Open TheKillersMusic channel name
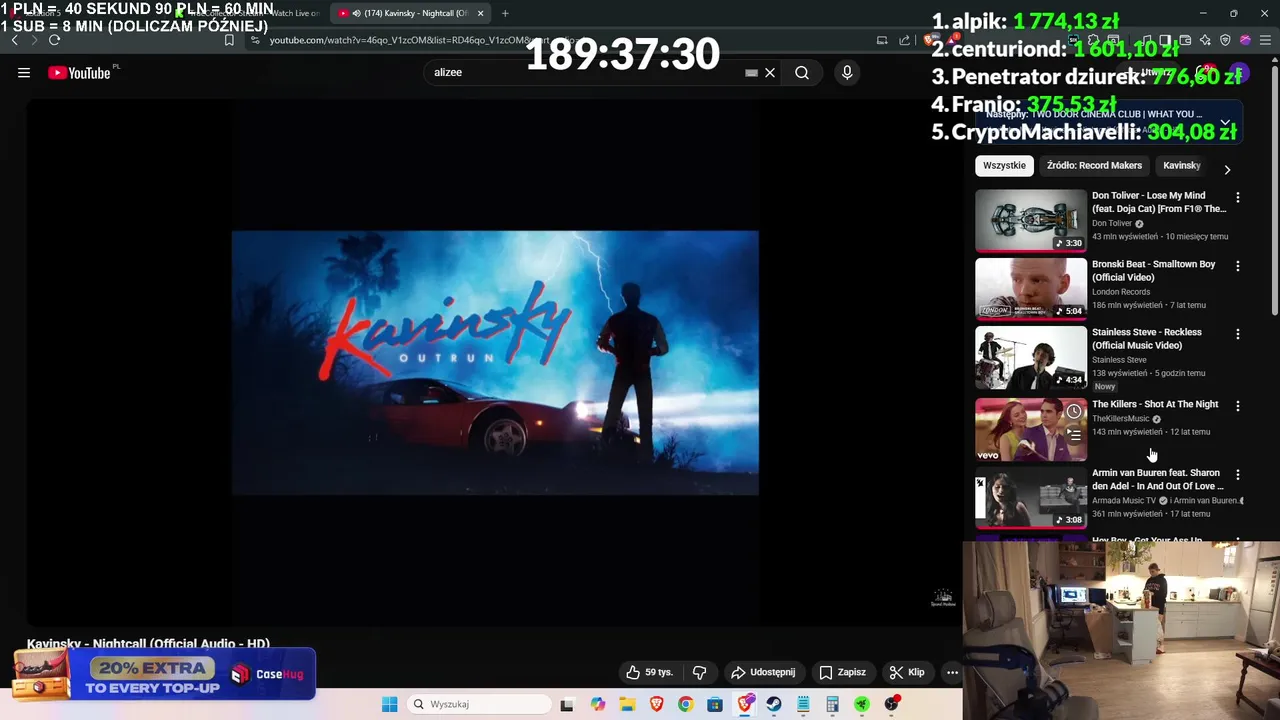This screenshot has width=1280, height=720. pos(1121,419)
